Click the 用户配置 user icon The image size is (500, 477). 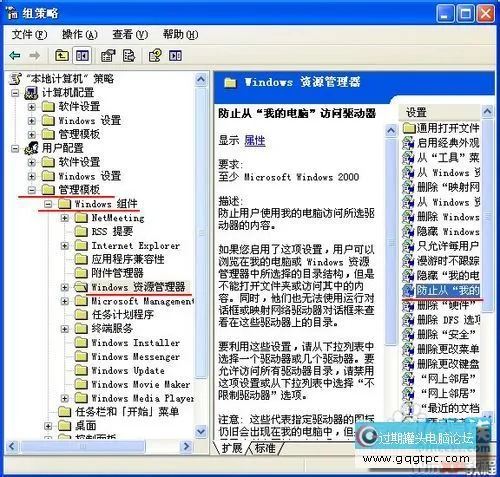[31, 148]
